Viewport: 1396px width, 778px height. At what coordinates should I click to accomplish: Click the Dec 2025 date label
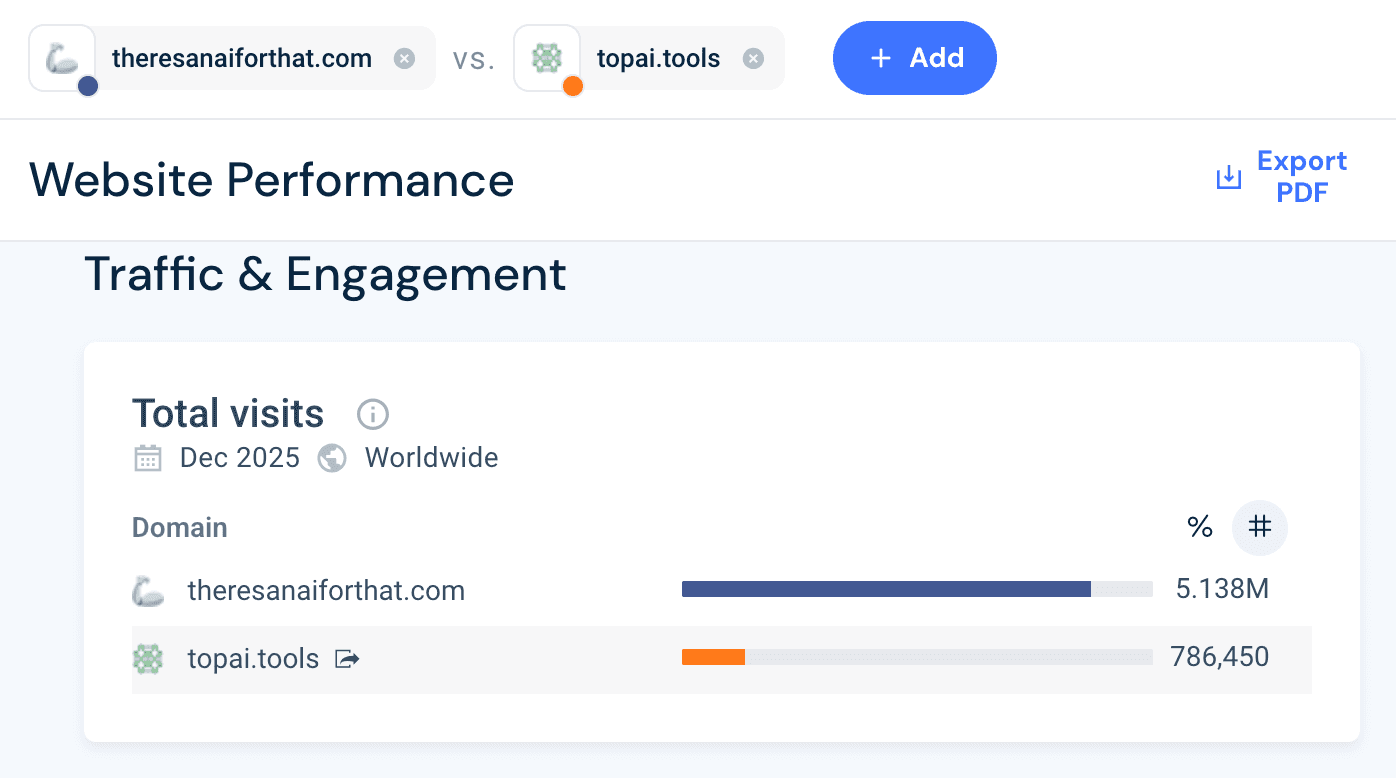tap(240, 458)
